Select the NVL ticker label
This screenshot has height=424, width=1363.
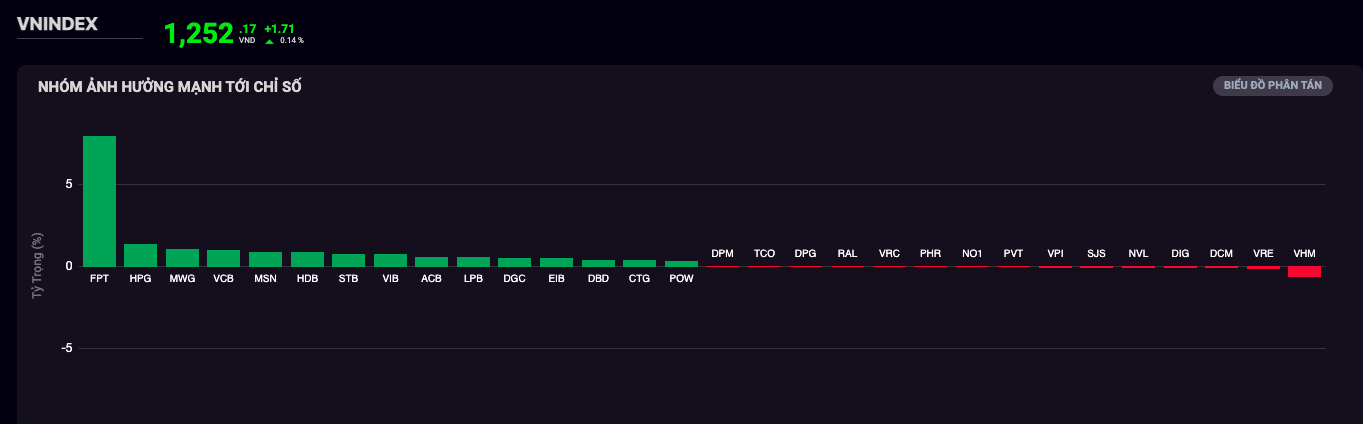[1138, 254]
